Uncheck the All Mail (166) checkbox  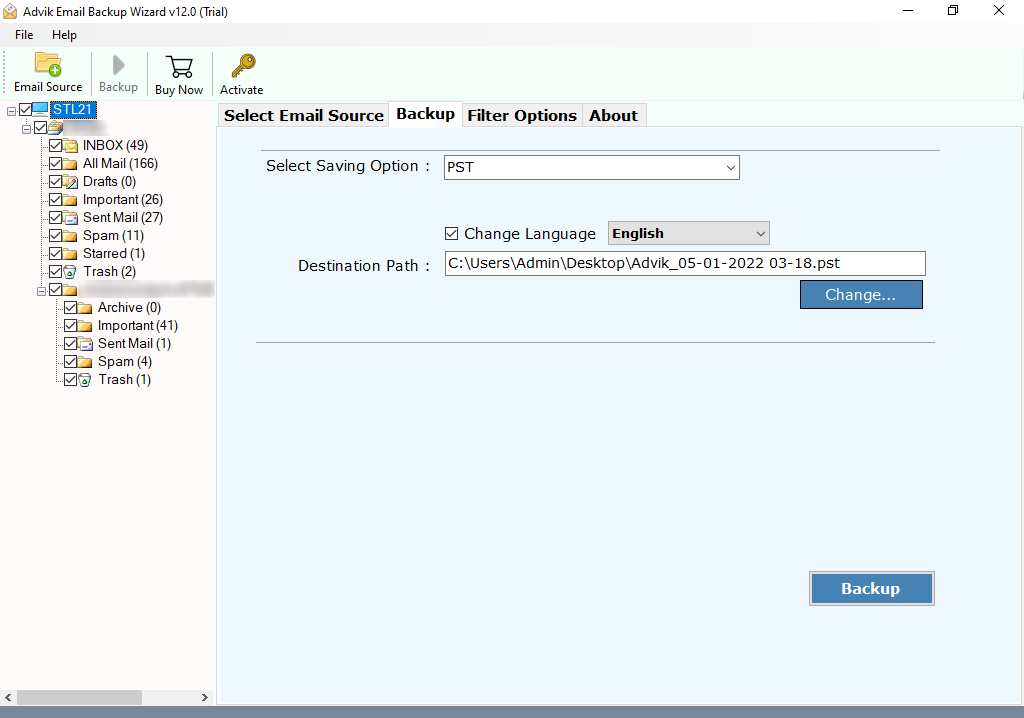[56, 163]
